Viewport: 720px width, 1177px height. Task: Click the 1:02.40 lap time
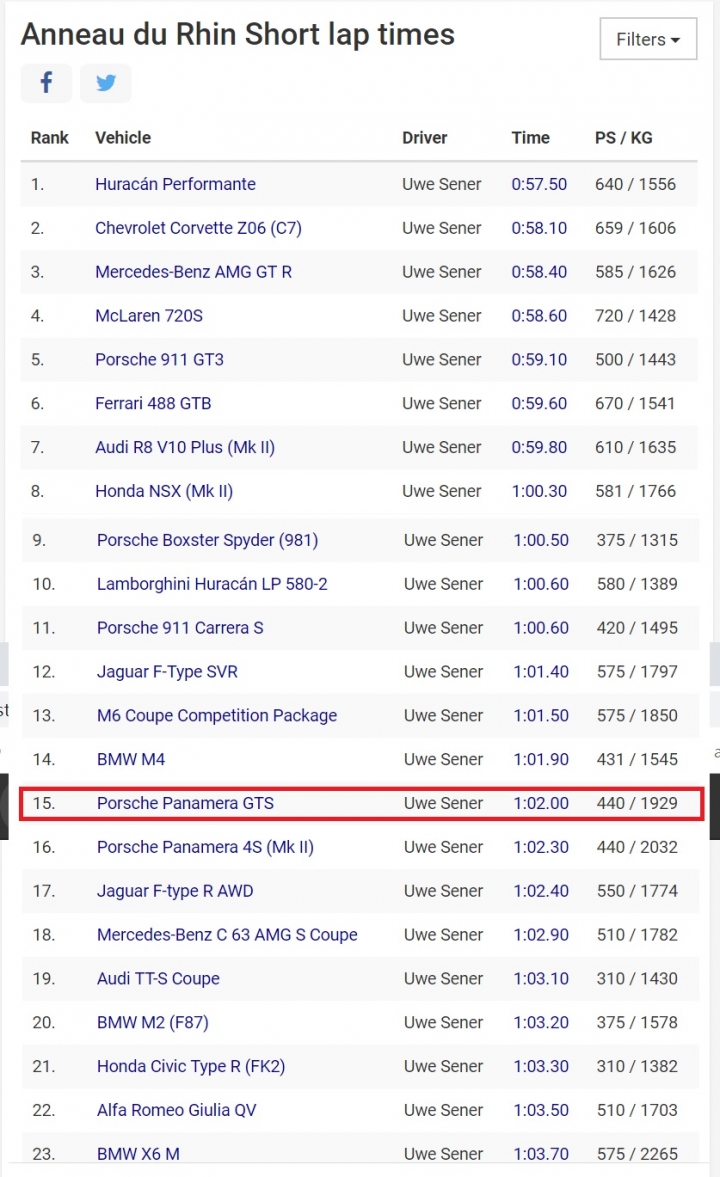pos(541,891)
